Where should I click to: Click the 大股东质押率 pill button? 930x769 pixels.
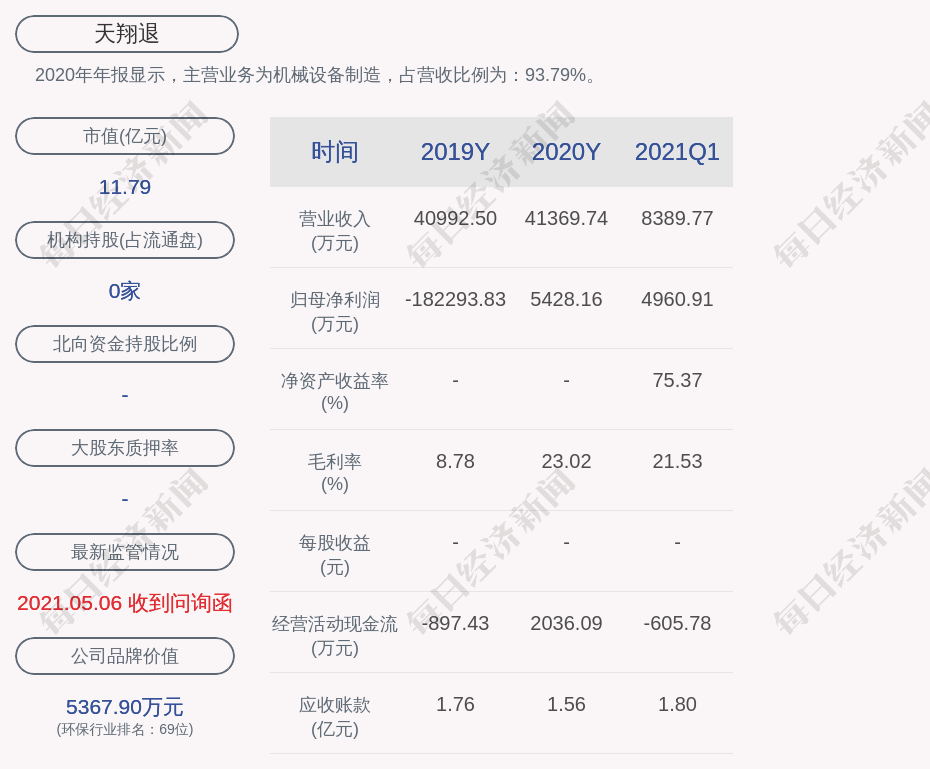pos(125,448)
